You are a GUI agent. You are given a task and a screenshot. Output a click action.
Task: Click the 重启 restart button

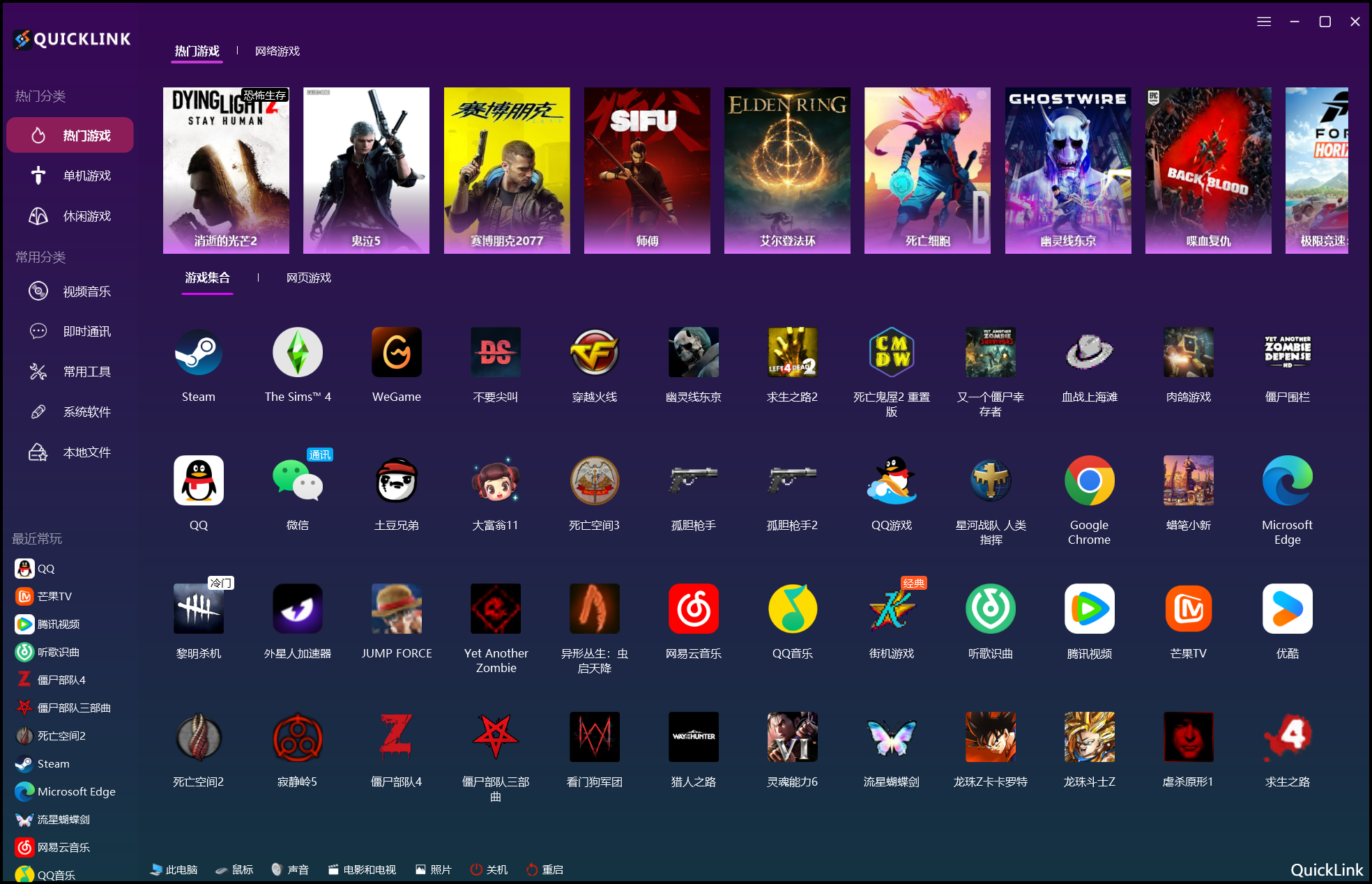(x=544, y=869)
